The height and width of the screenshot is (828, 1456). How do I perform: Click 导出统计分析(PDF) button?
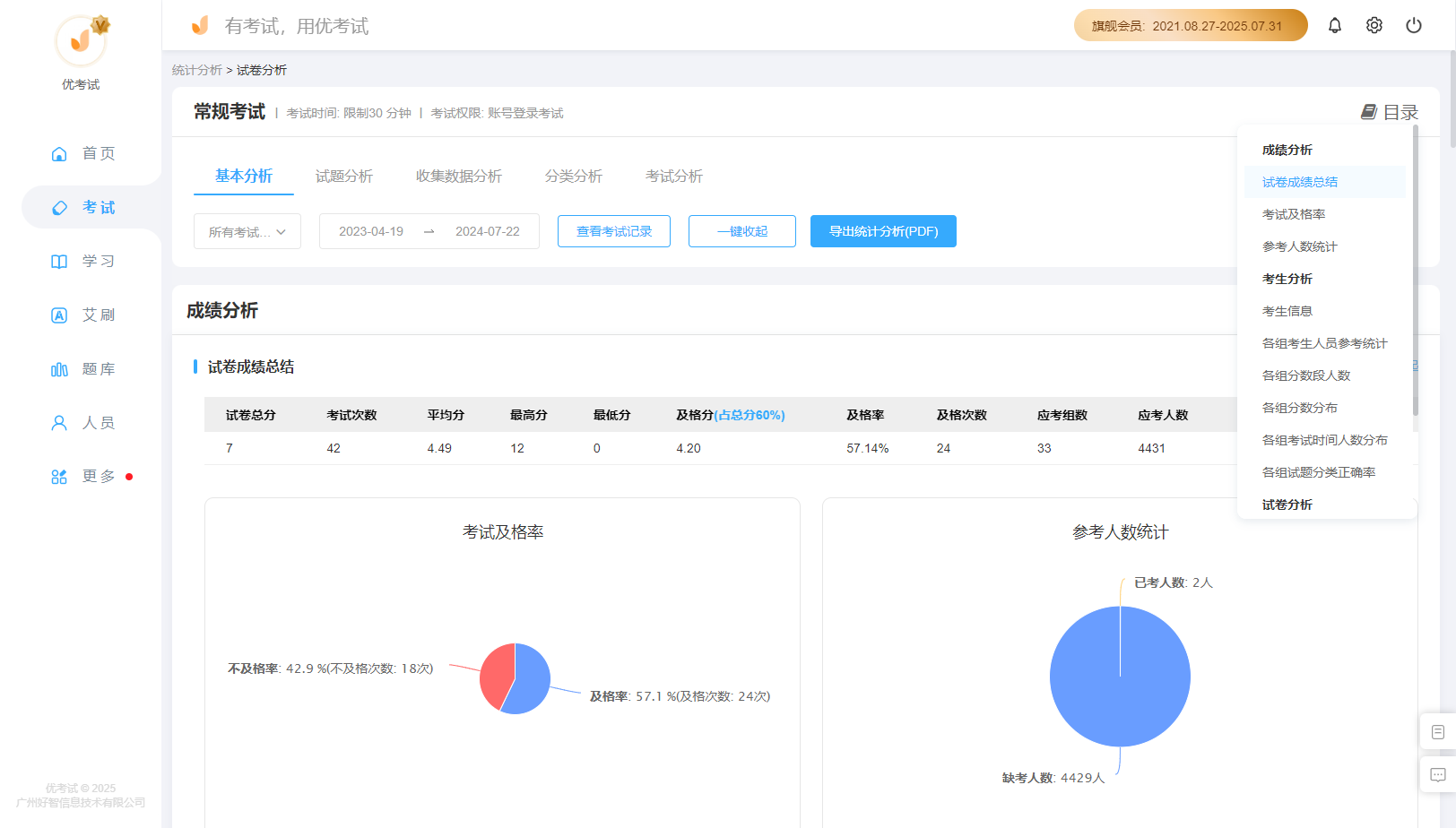click(883, 231)
